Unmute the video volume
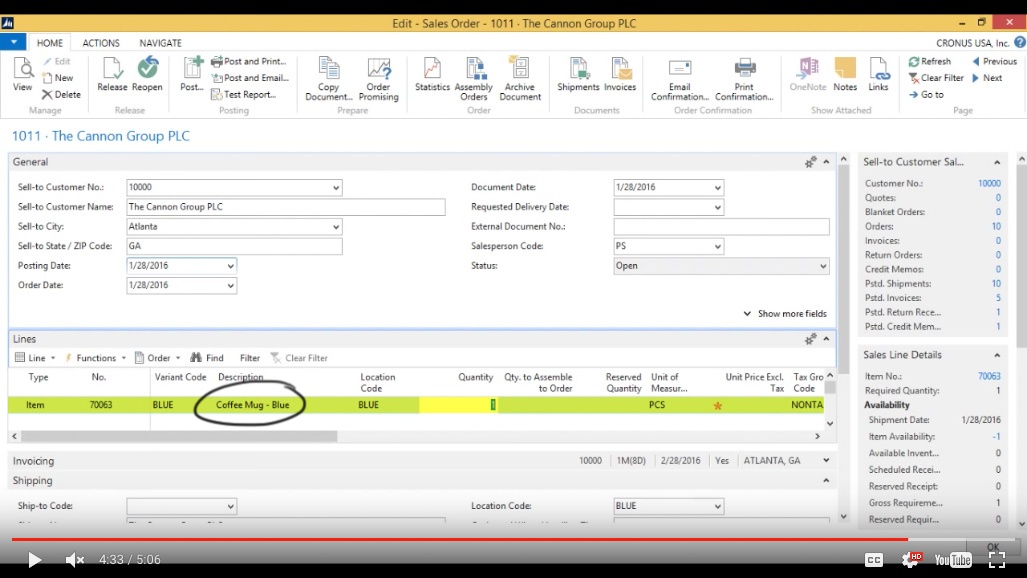 tap(75, 560)
